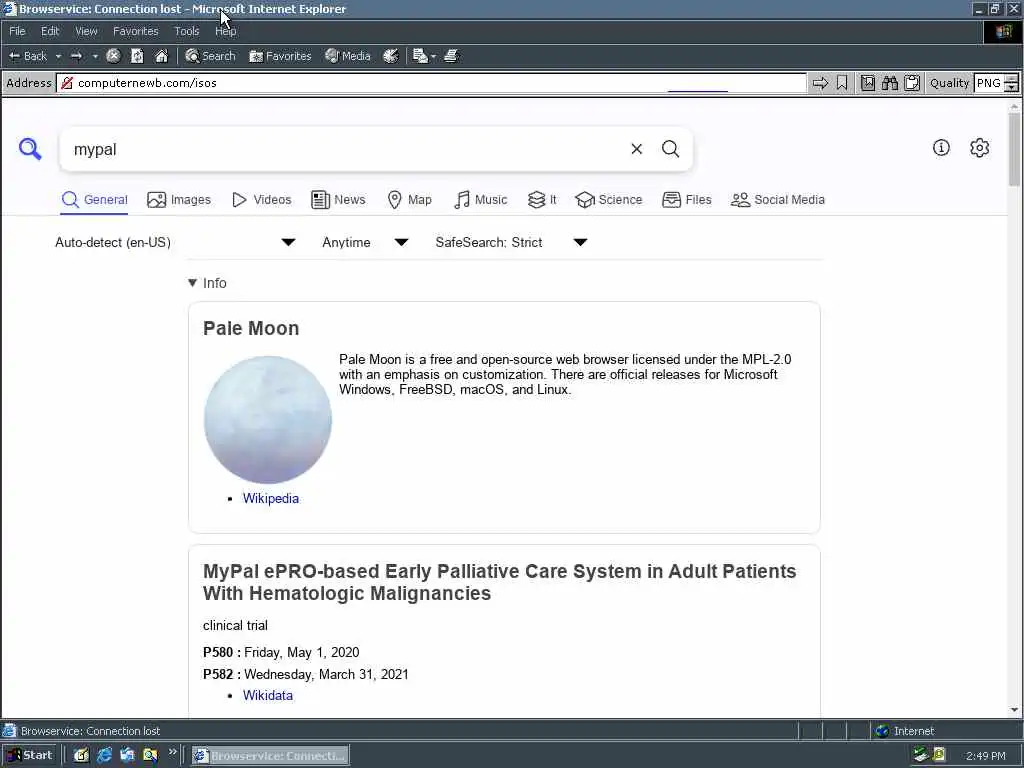The width and height of the screenshot is (1024, 768).
Task: Expand the quick launch chevron overflow
Action: point(172,752)
